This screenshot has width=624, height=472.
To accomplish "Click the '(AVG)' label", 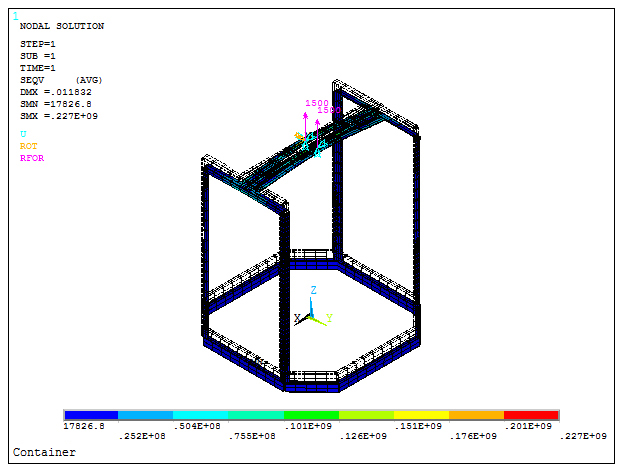I will pyautogui.click(x=89, y=80).
